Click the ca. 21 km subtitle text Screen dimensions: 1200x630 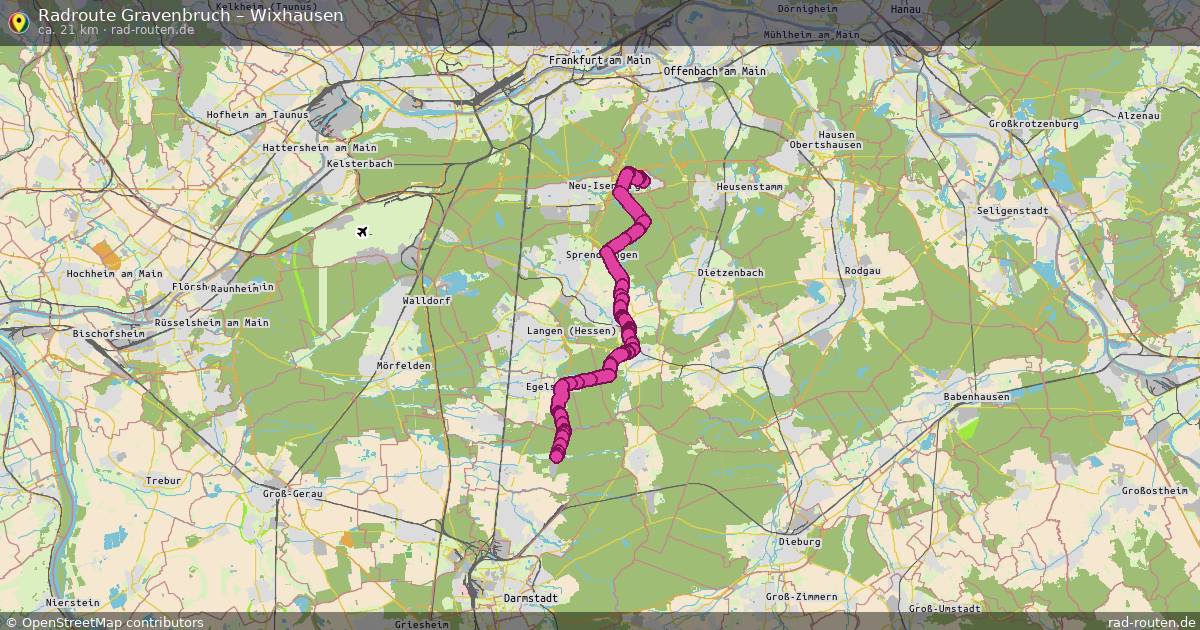point(68,30)
